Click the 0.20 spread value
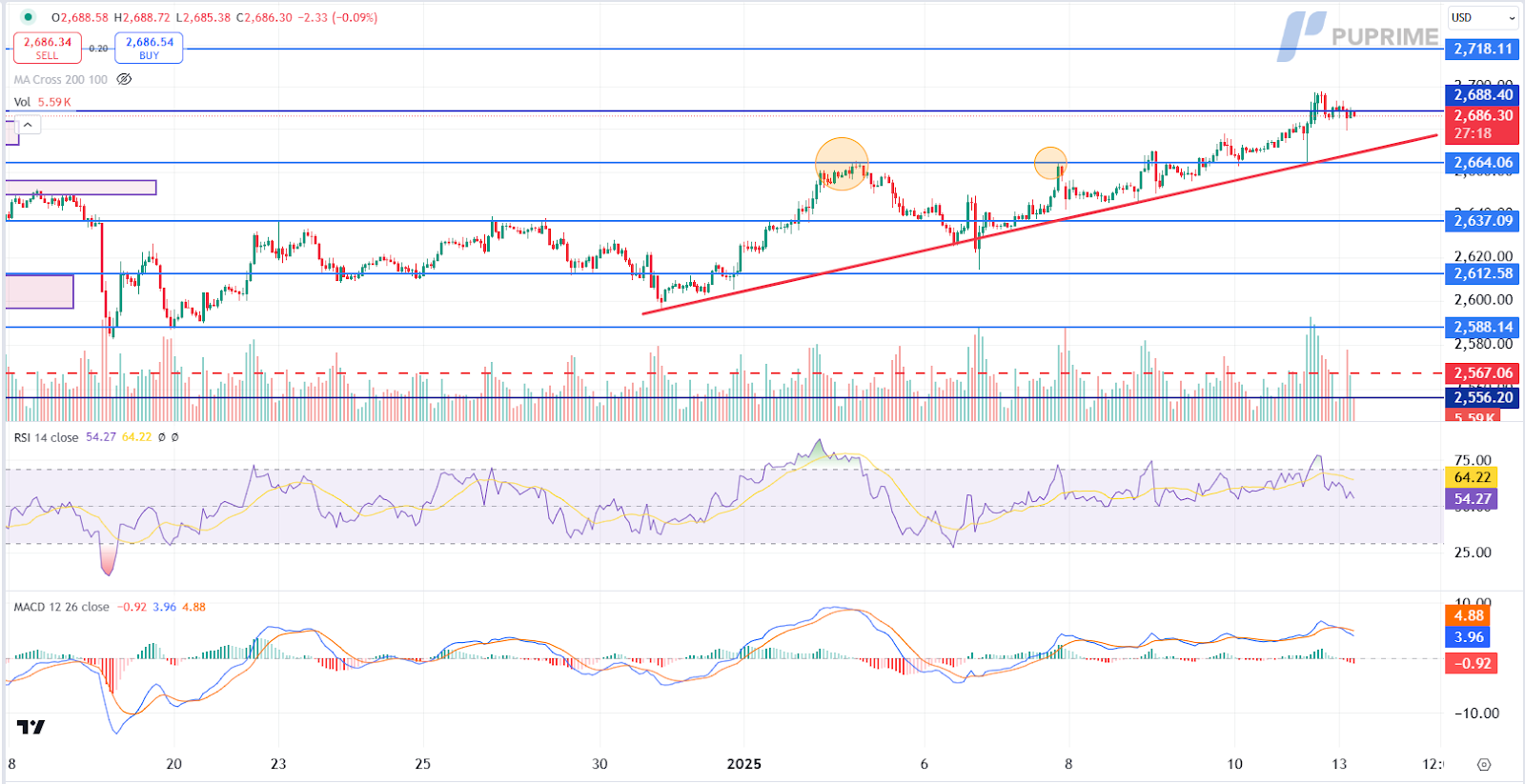Screen dimensions: 1525x784 [98, 49]
